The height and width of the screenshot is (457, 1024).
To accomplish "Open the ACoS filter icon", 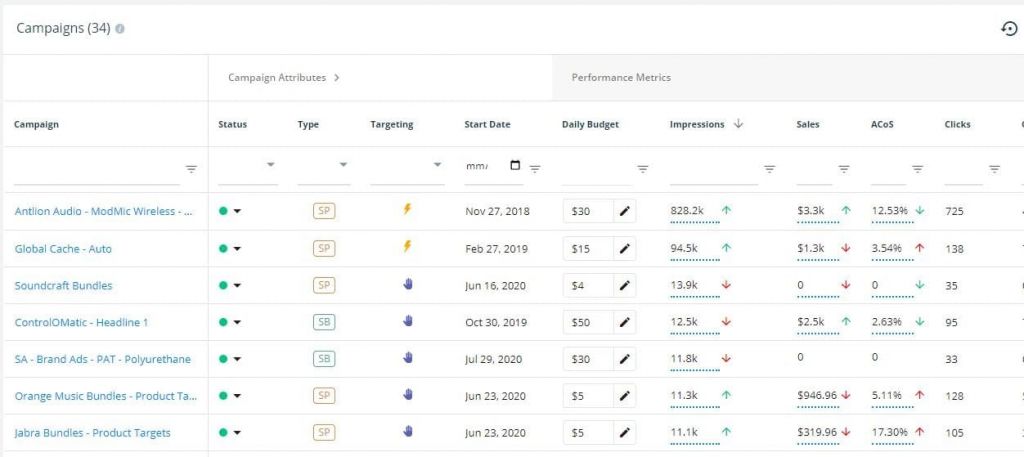I will 918,169.
